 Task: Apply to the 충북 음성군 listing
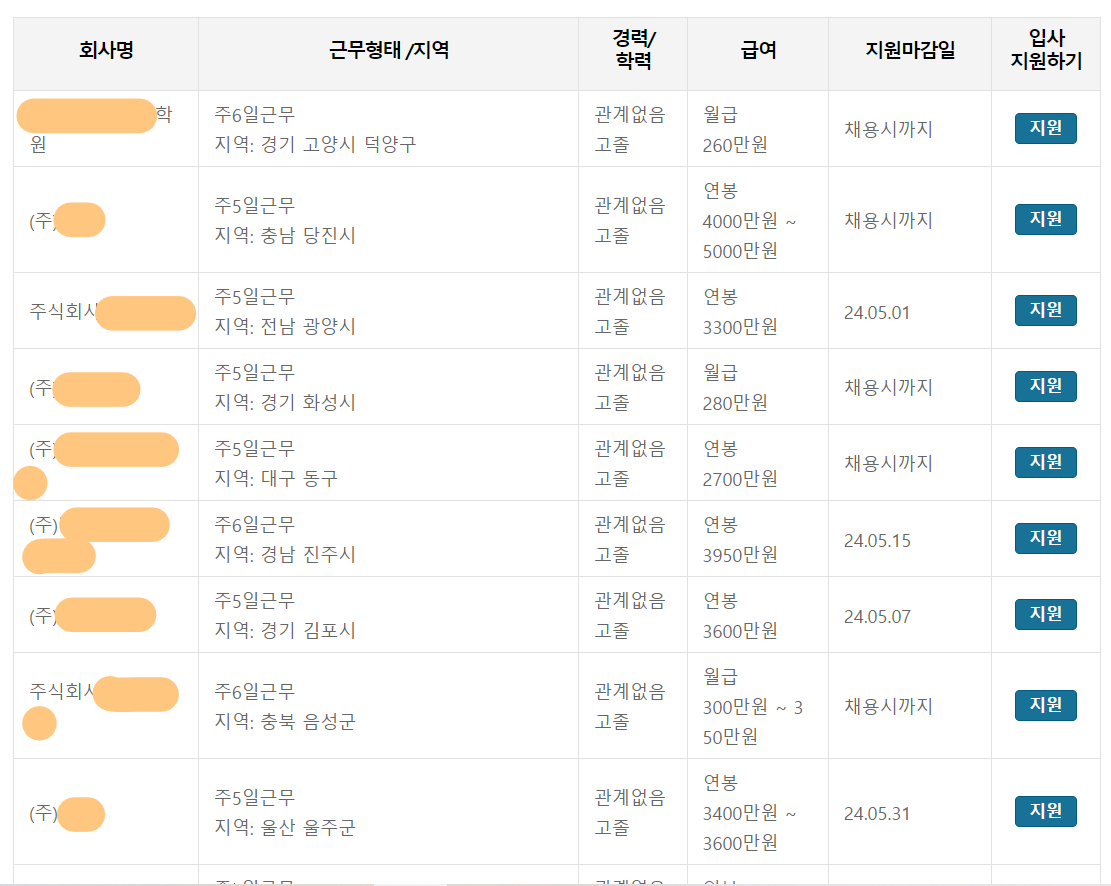(x=1045, y=705)
